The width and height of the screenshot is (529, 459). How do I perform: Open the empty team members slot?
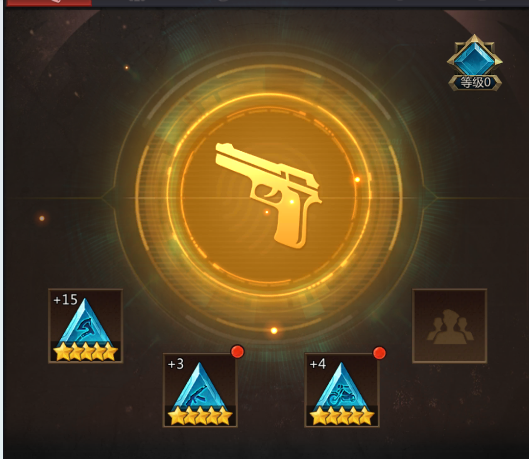tap(449, 326)
